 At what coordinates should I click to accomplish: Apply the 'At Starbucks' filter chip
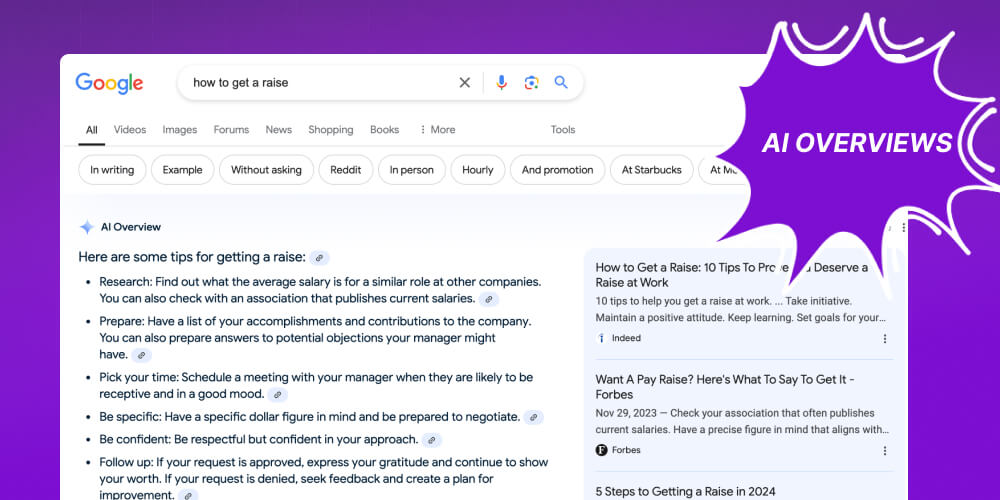pyautogui.click(x=652, y=170)
